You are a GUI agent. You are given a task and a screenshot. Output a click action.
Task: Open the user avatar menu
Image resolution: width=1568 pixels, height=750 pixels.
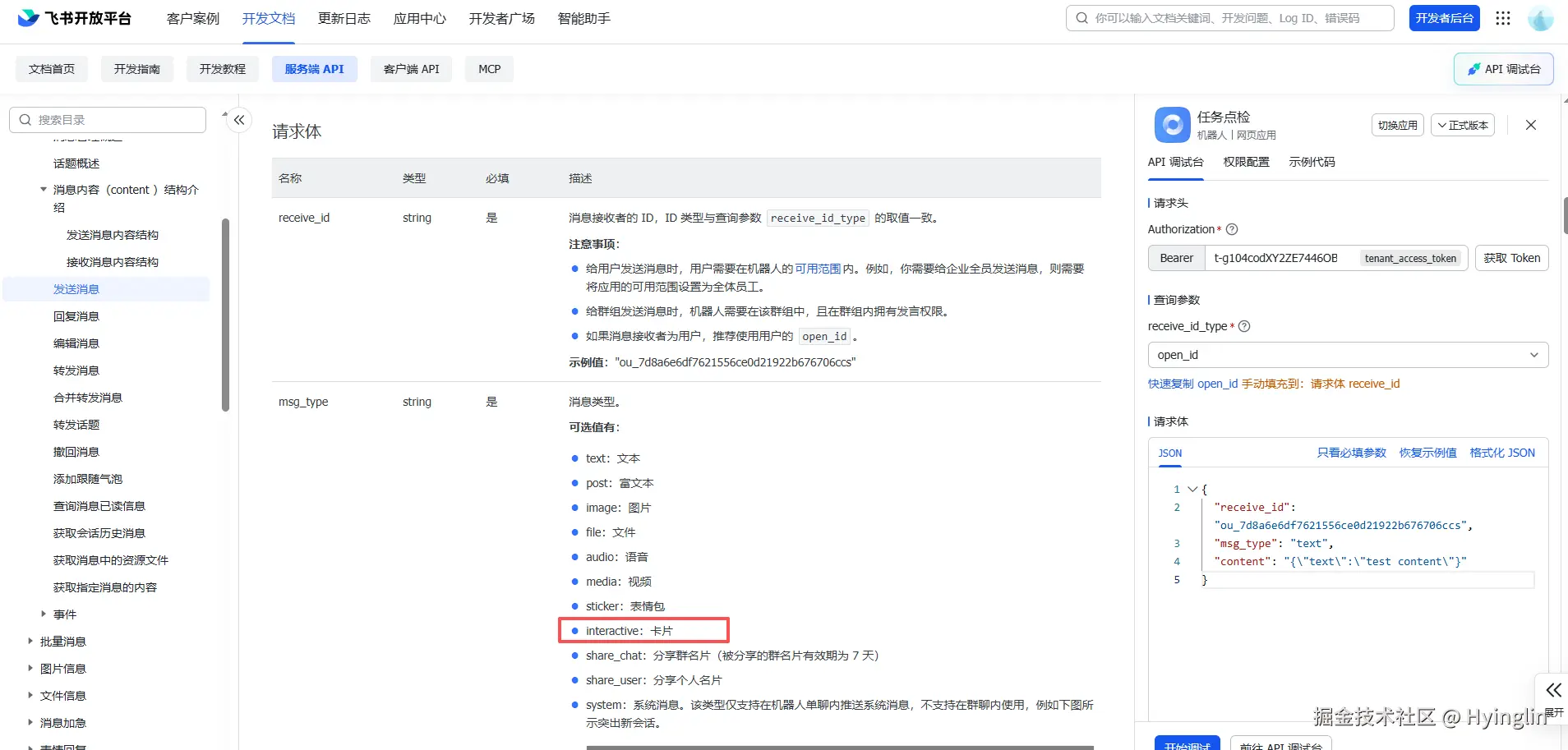tap(1541, 18)
